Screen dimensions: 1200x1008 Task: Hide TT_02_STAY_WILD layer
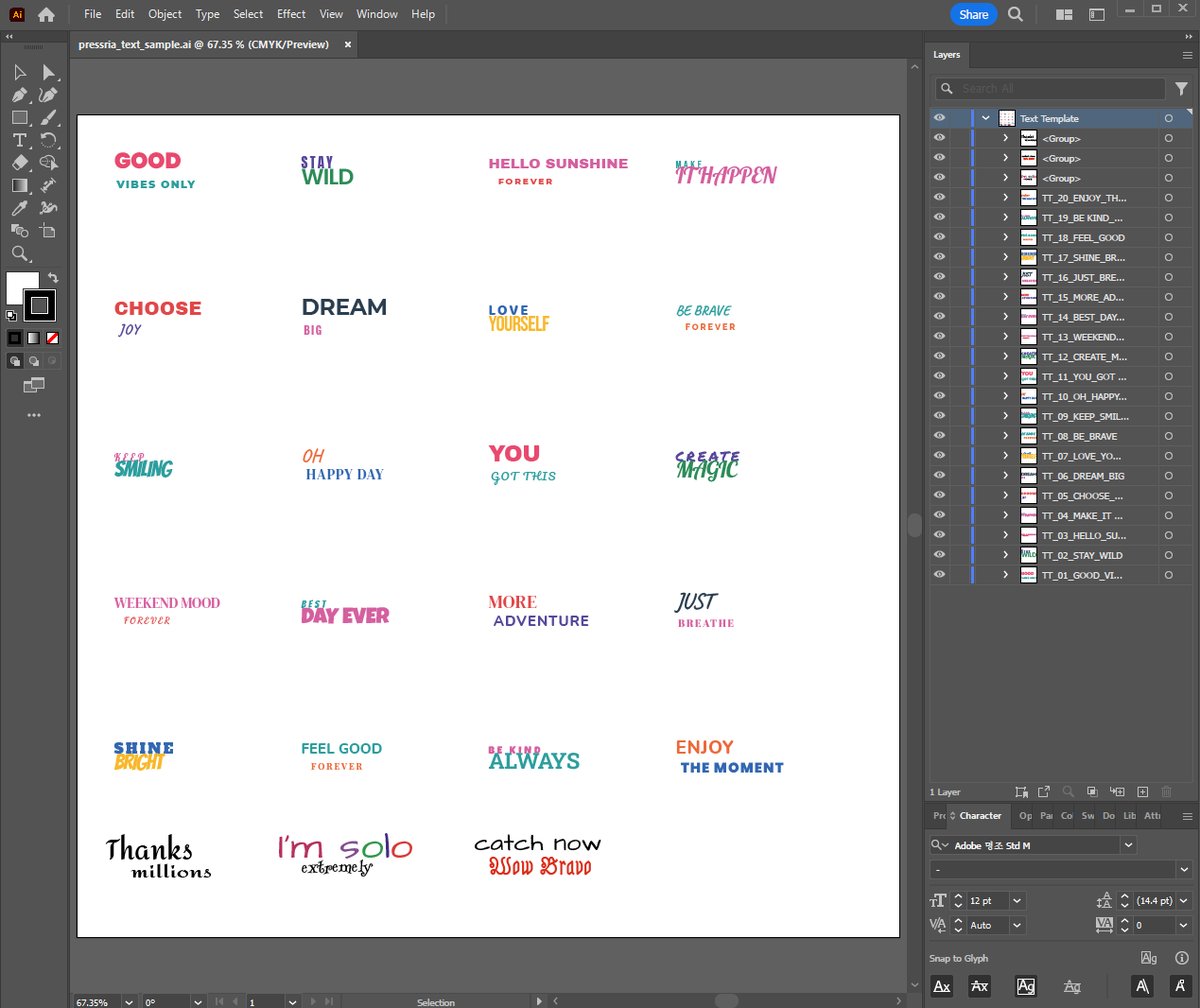click(939, 555)
